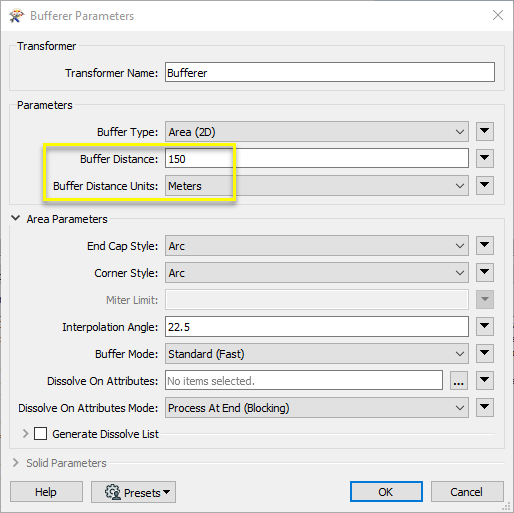Open arrow menu beside Buffer Mode
The height and width of the screenshot is (513, 514).
(x=485, y=353)
